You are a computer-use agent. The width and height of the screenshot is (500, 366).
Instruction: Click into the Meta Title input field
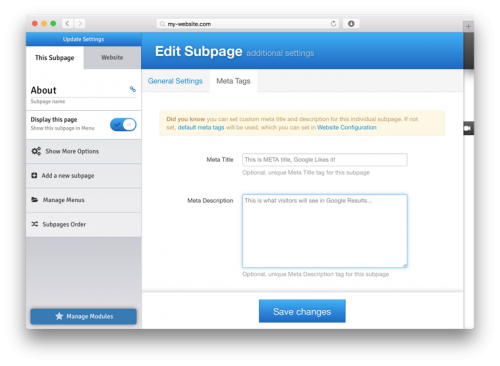[x=325, y=160]
